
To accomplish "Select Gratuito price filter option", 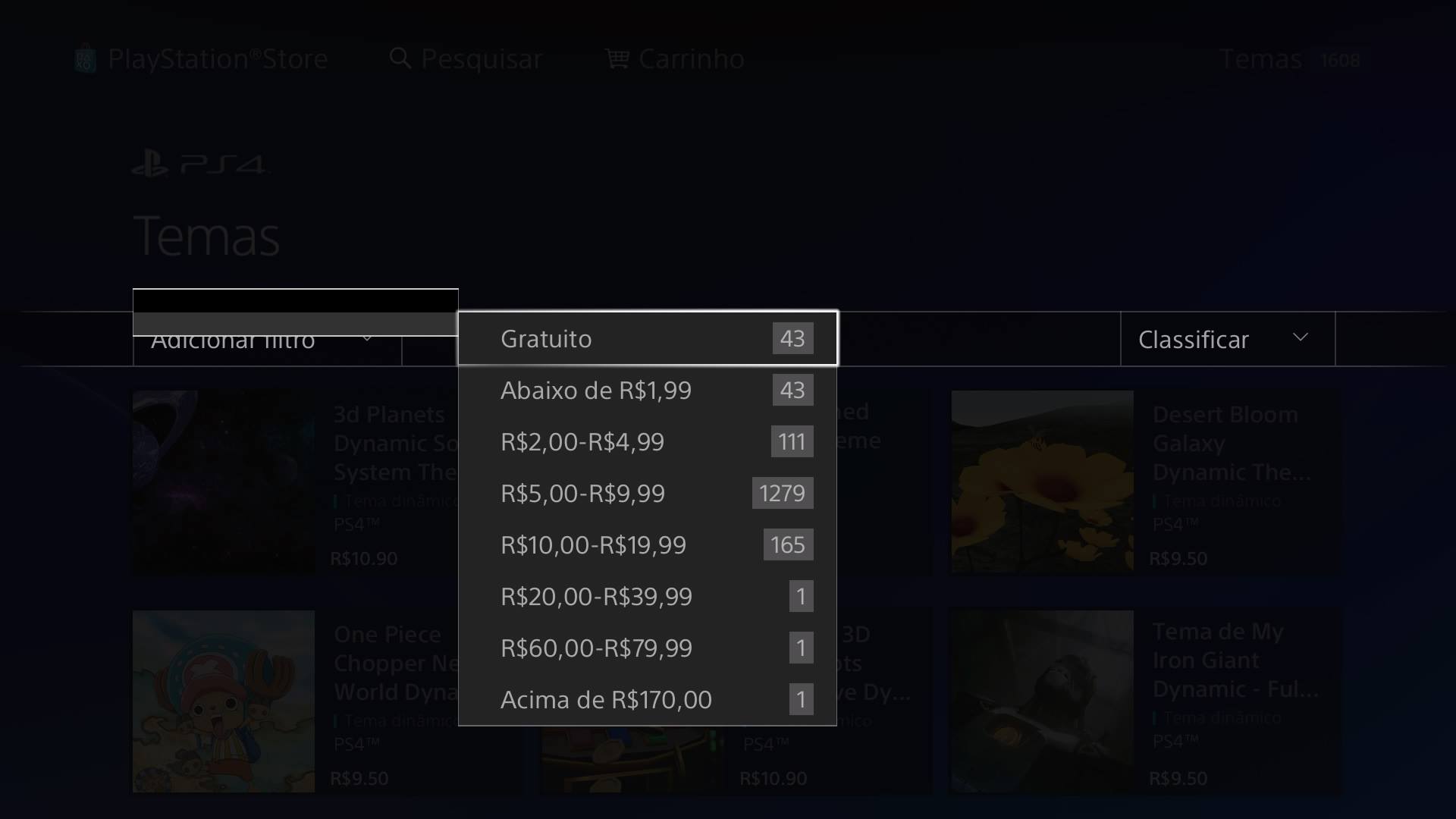I will [x=648, y=339].
